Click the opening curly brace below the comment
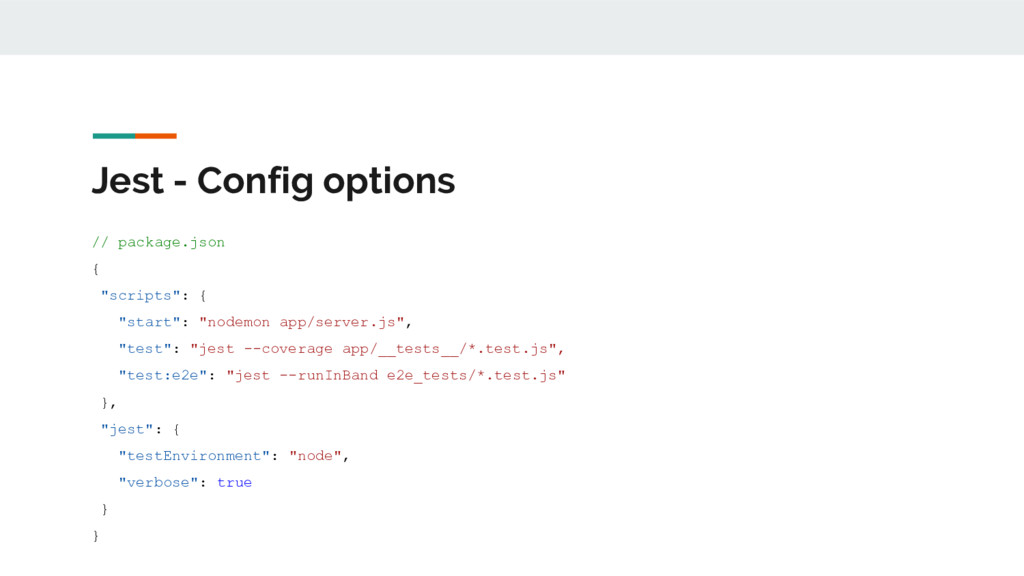The image size is (1024, 576). tap(96, 269)
